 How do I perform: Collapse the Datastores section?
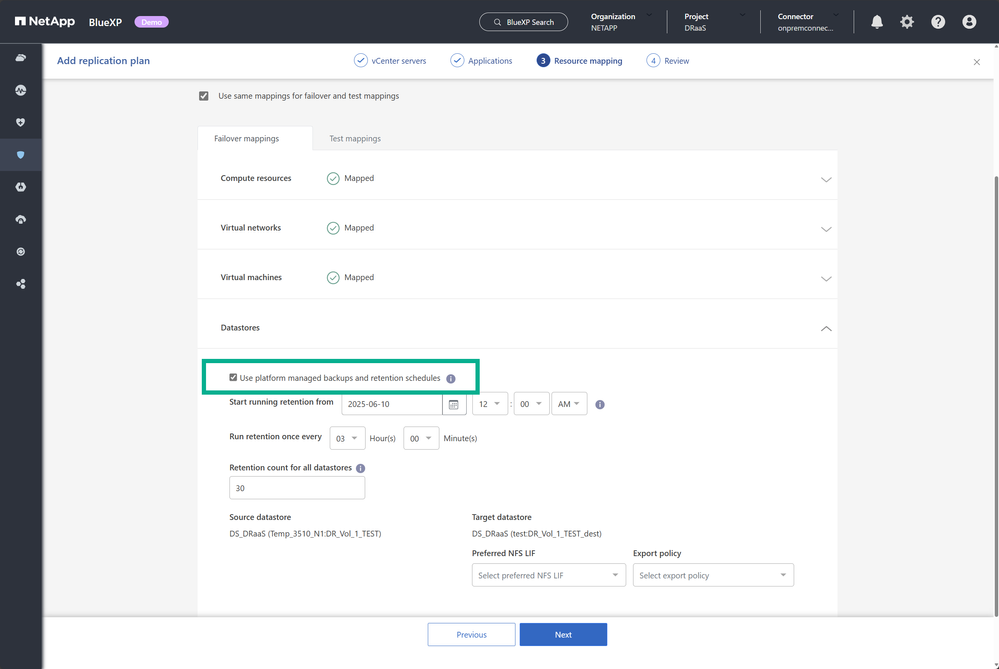tap(826, 328)
